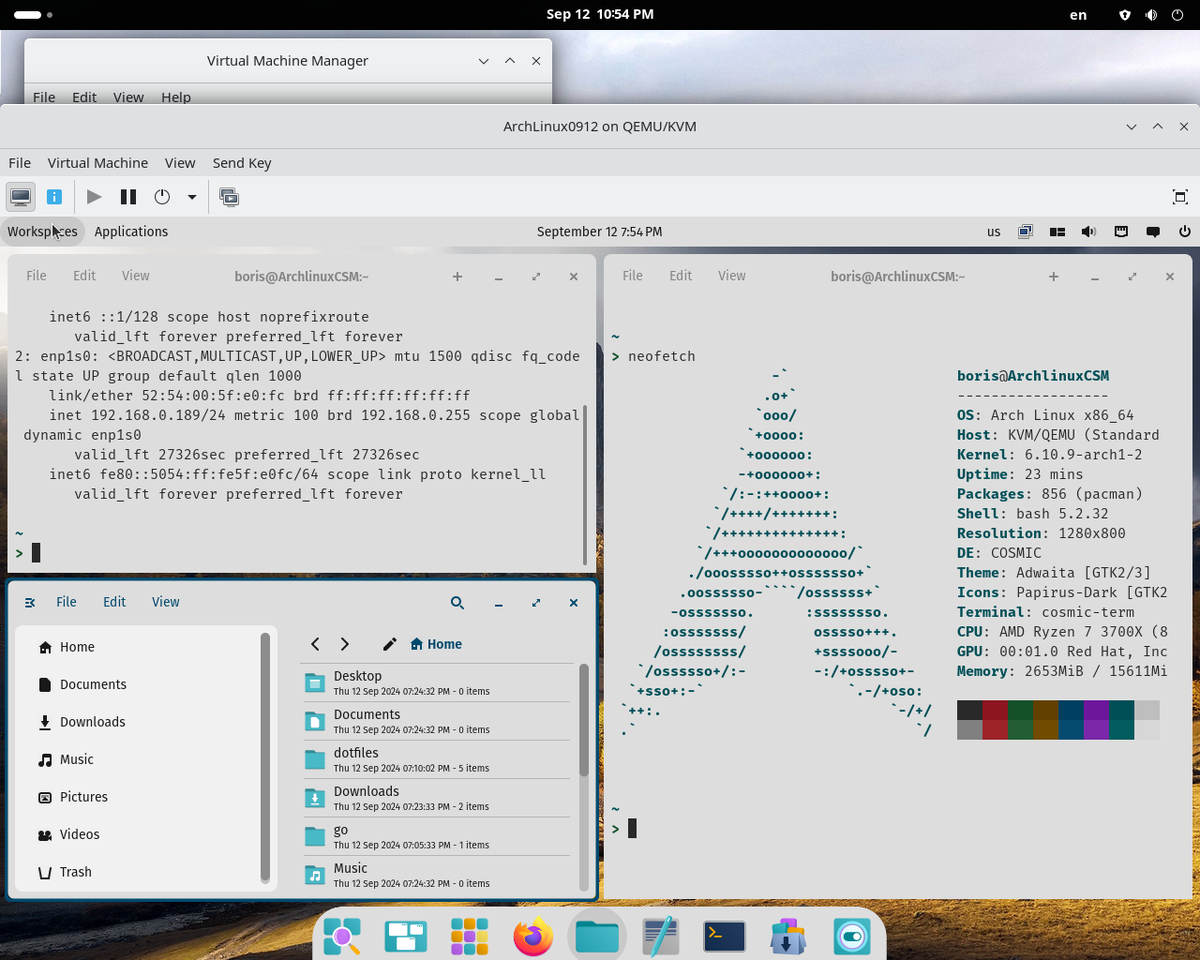Go back using the file manager arrow
Image resolution: width=1200 pixels, height=960 pixels.
tap(315, 644)
